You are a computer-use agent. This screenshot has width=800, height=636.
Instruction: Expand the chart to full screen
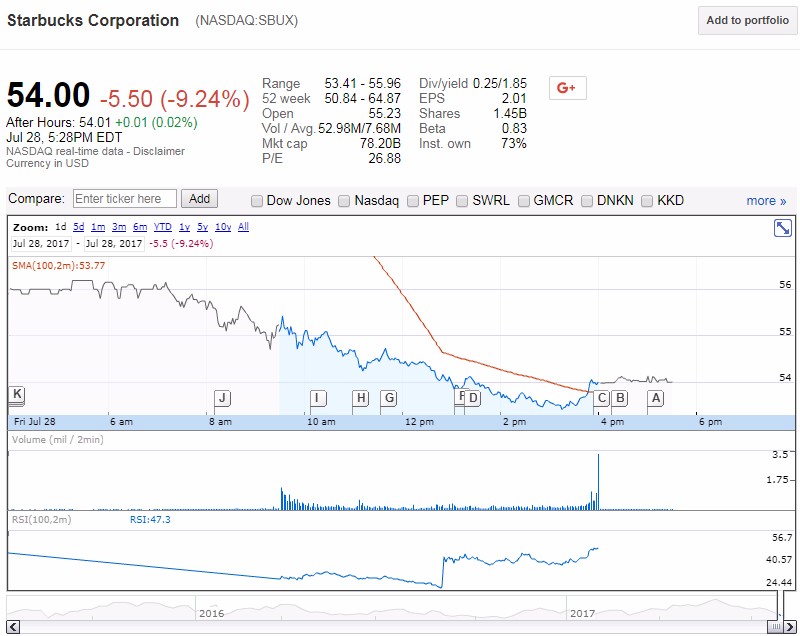[783, 228]
